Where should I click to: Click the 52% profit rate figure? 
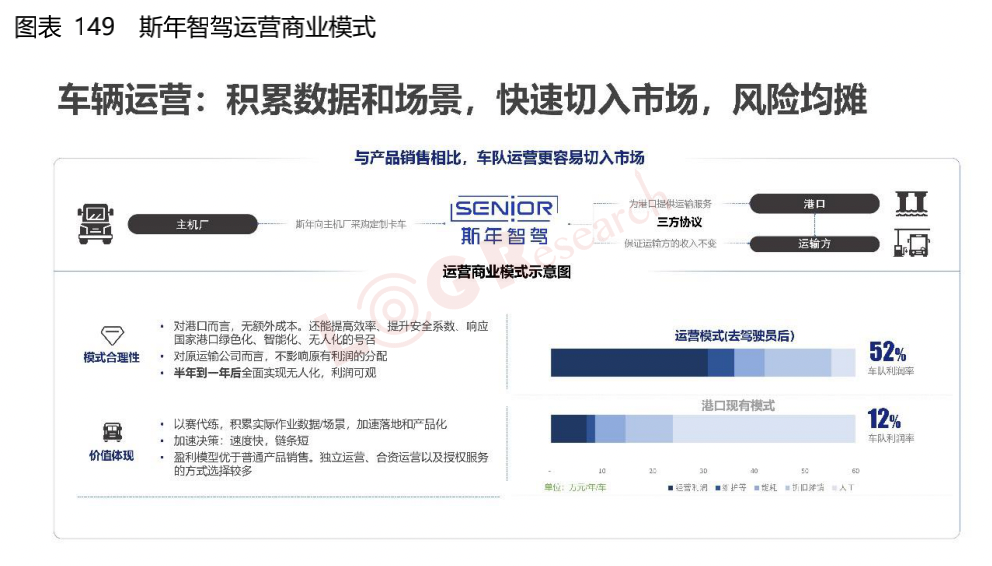pos(887,352)
